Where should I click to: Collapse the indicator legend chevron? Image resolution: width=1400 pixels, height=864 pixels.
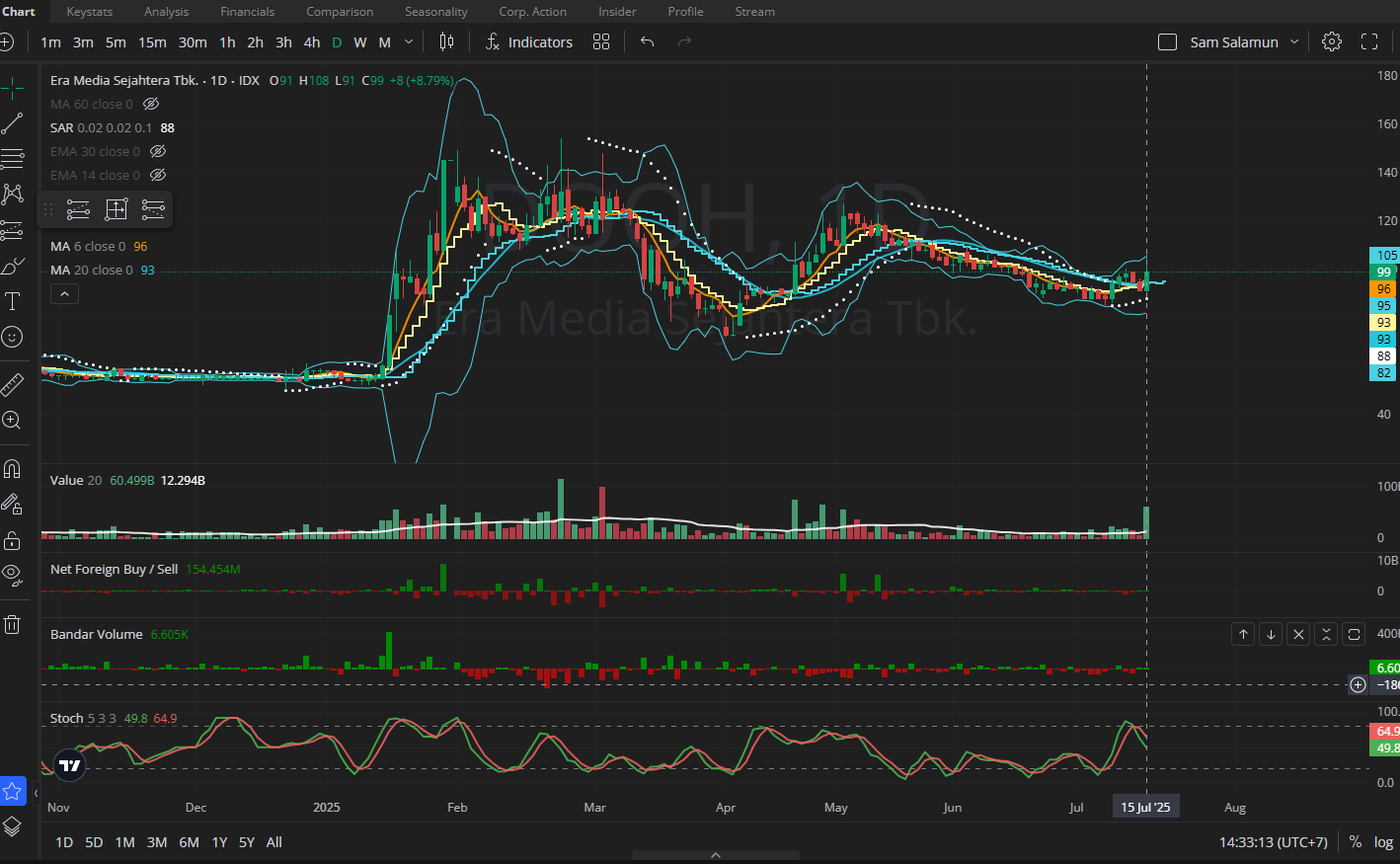[x=64, y=293]
